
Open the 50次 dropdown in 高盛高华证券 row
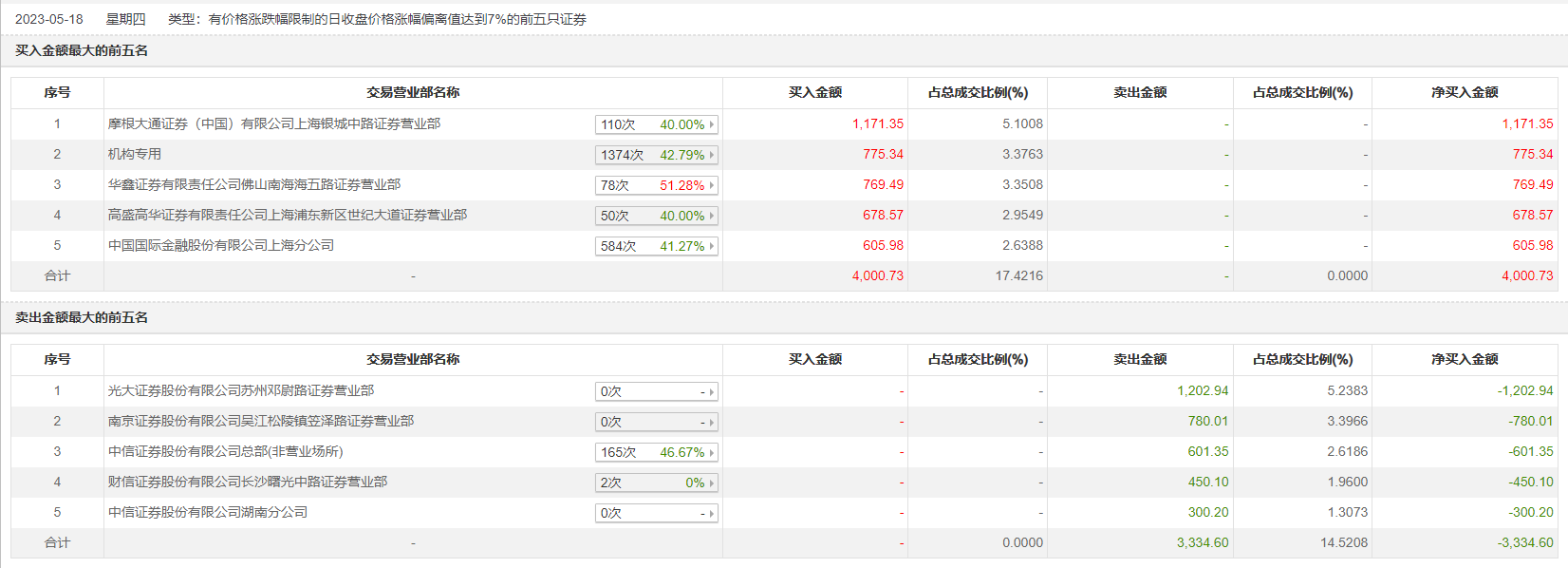pyautogui.click(x=657, y=216)
